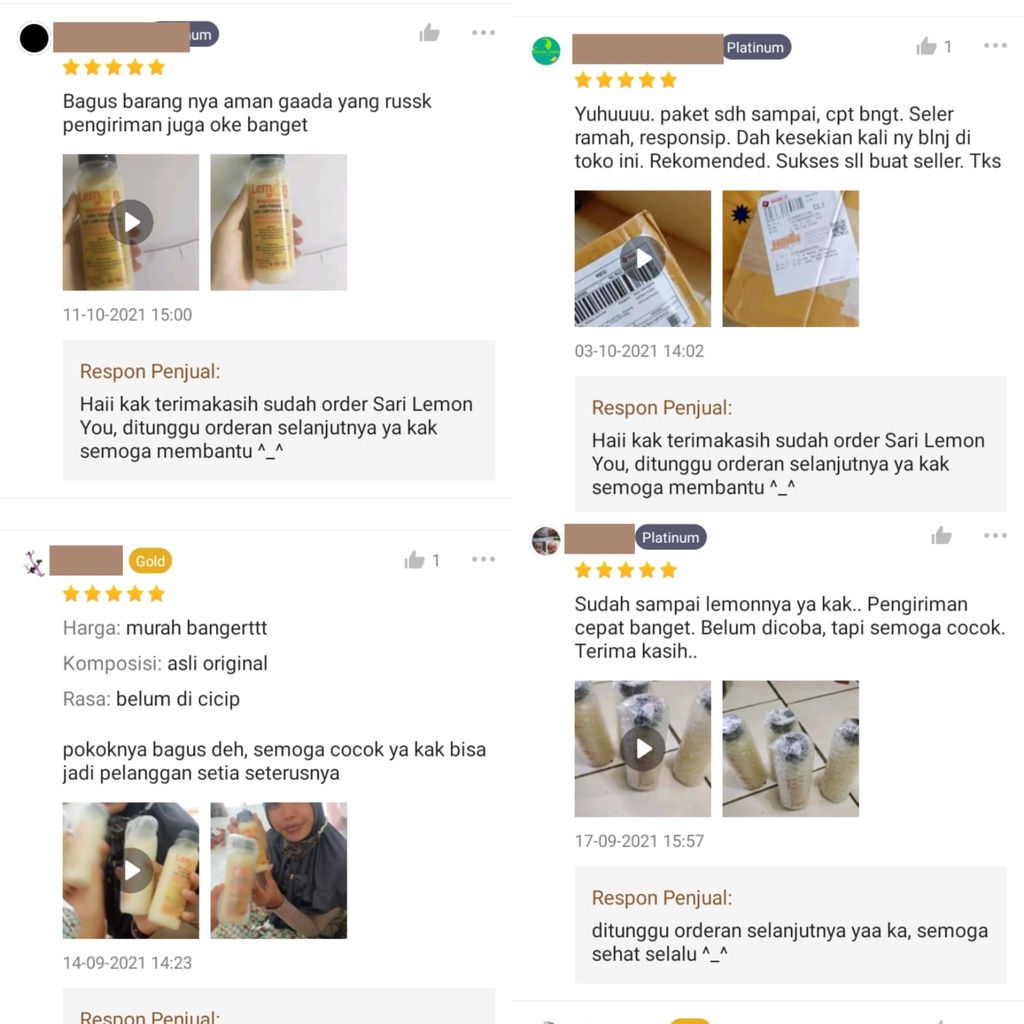The image size is (1024, 1024).
Task: Play the lemon bottle video in the first review
Action: pyautogui.click(x=131, y=222)
